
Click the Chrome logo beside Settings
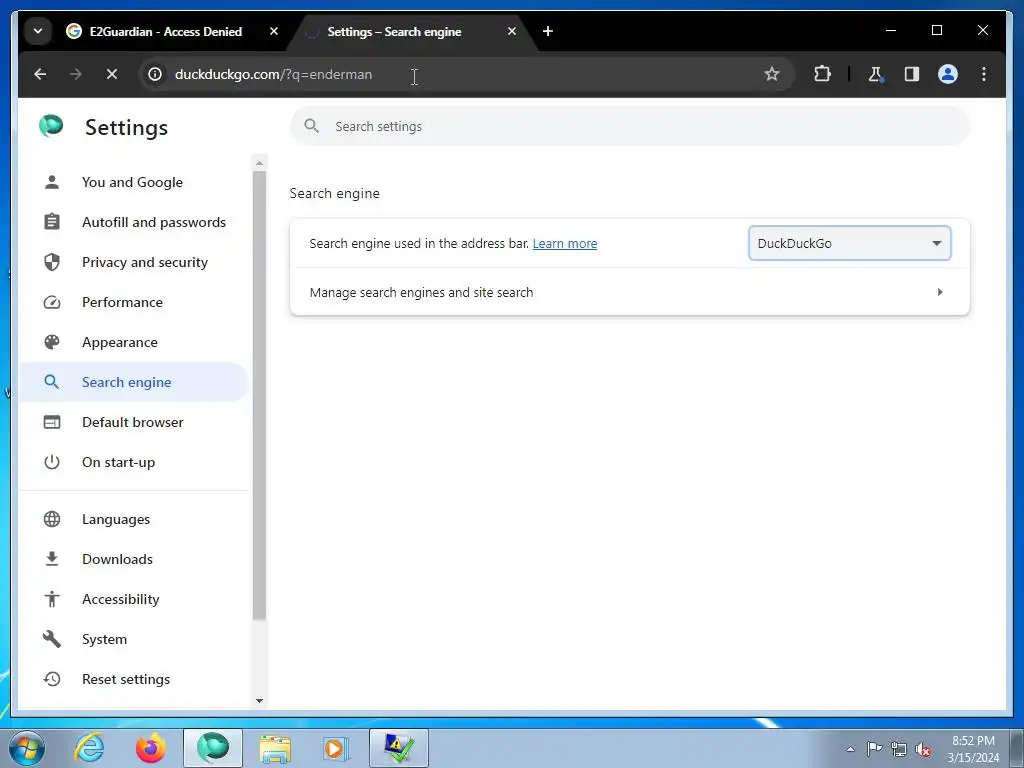click(51, 125)
